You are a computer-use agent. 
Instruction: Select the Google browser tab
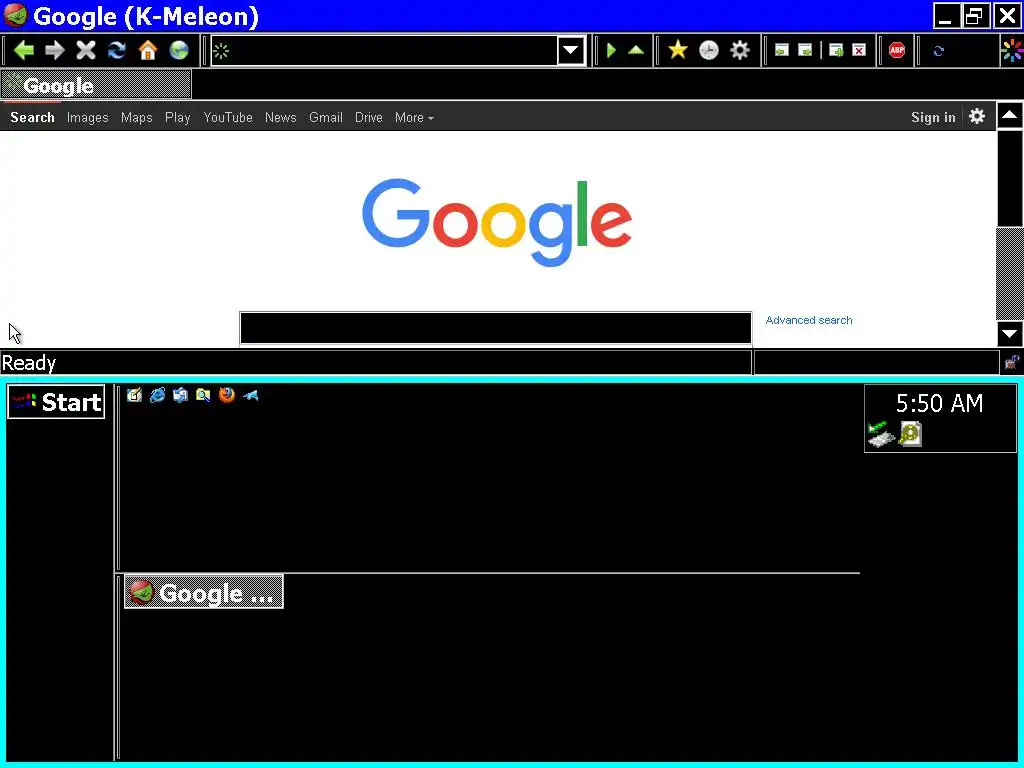click(96, 85)
